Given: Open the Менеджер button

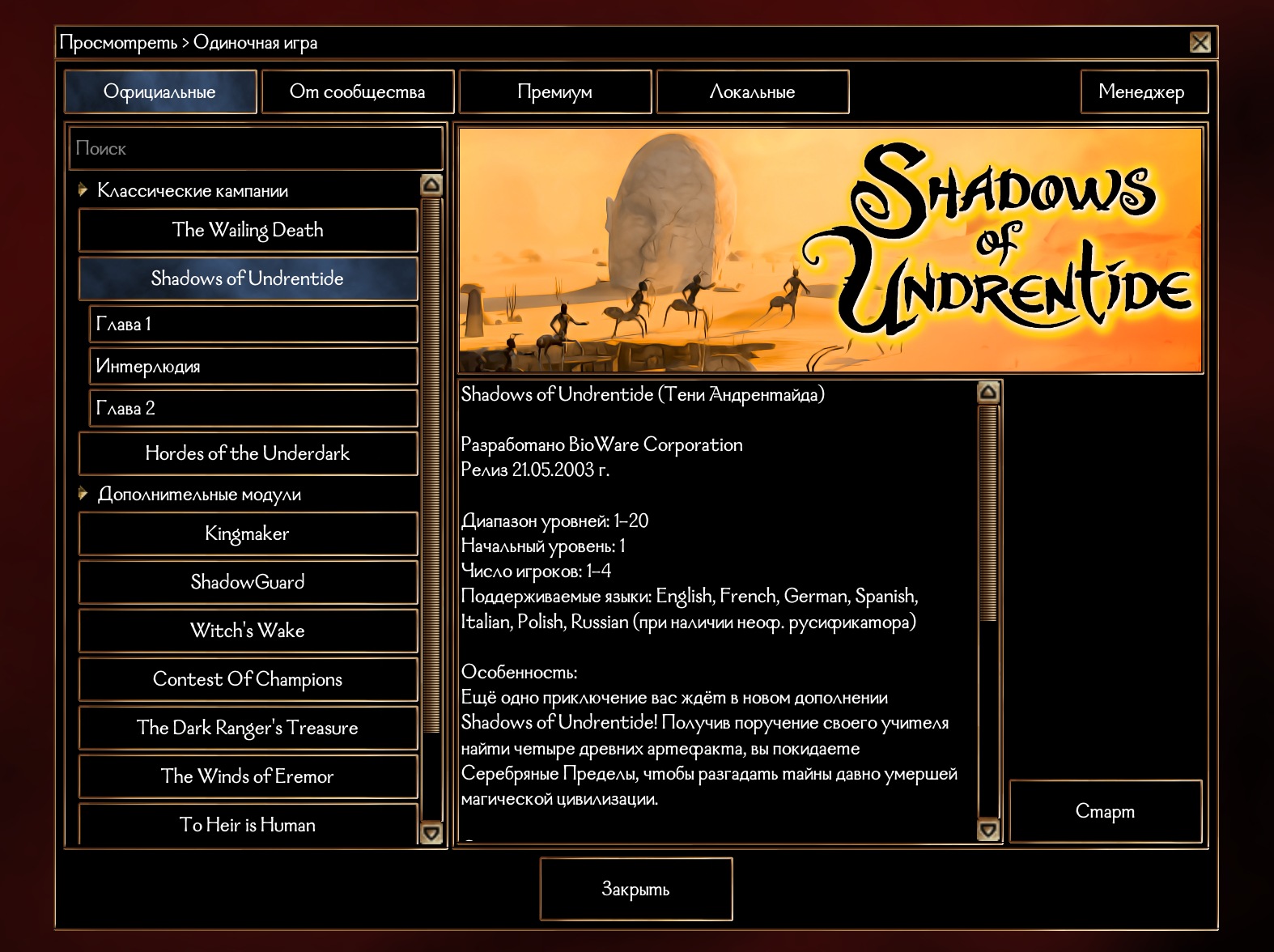Looking at the screenshot, I should (1144, 91).
